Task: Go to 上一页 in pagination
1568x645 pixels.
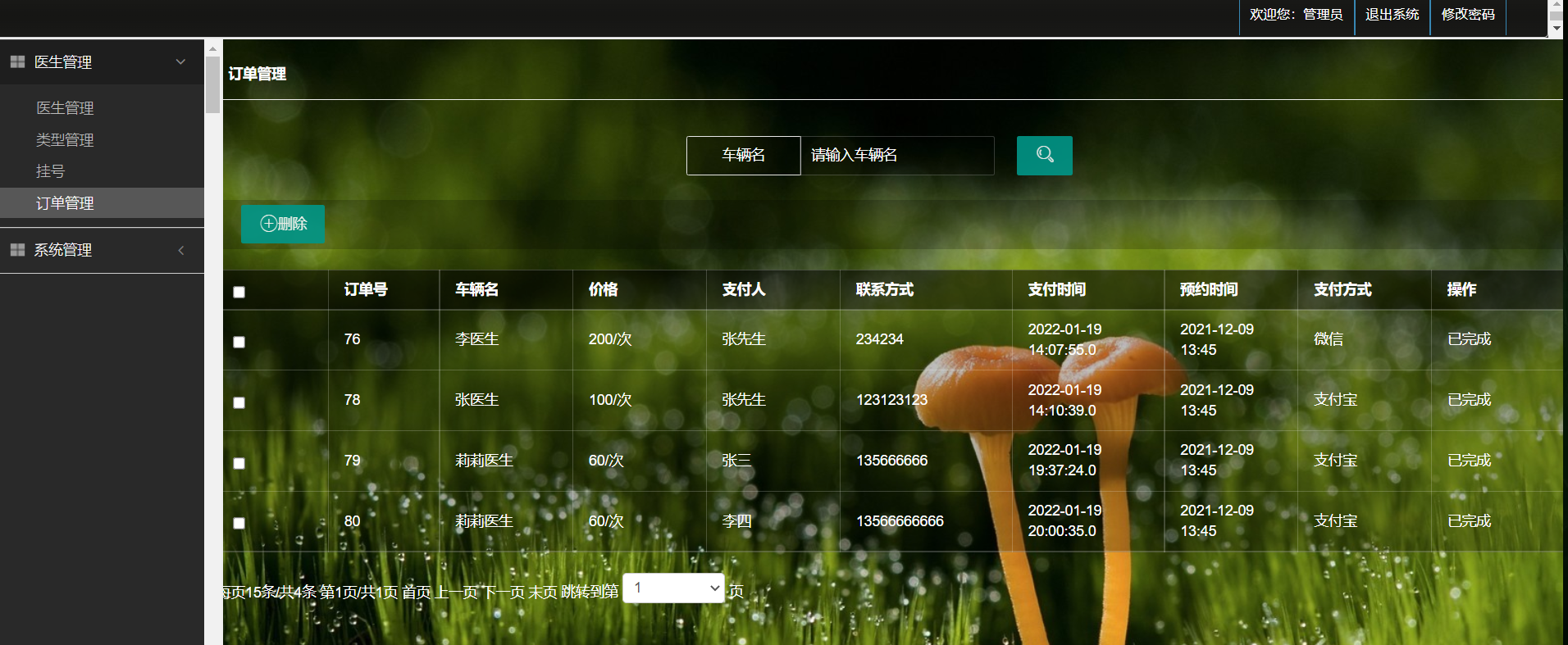Action: 456,592
